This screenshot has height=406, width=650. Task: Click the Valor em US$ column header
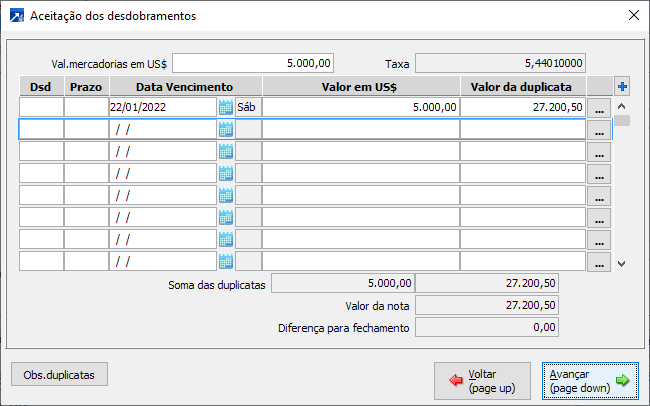[x=361, y=86]
